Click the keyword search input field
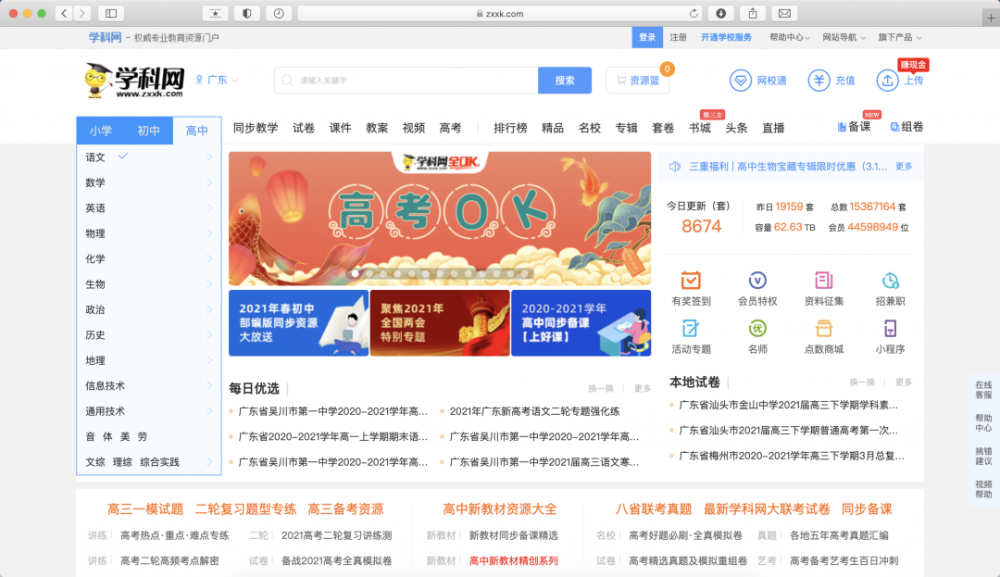The image size is (1000, 577). pos(406,80)
